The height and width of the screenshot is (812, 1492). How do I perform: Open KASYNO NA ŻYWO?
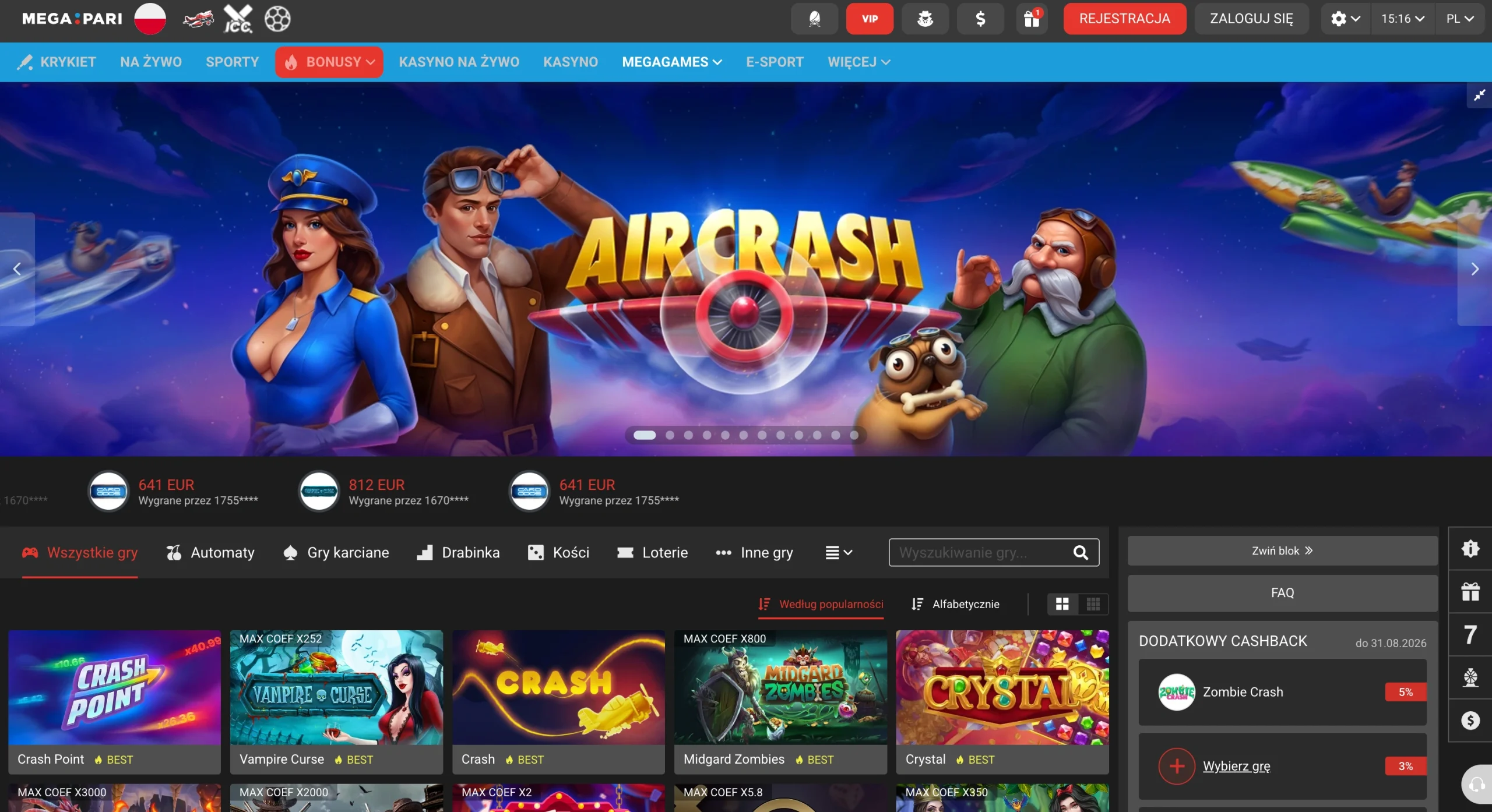[x=459, y=62]
